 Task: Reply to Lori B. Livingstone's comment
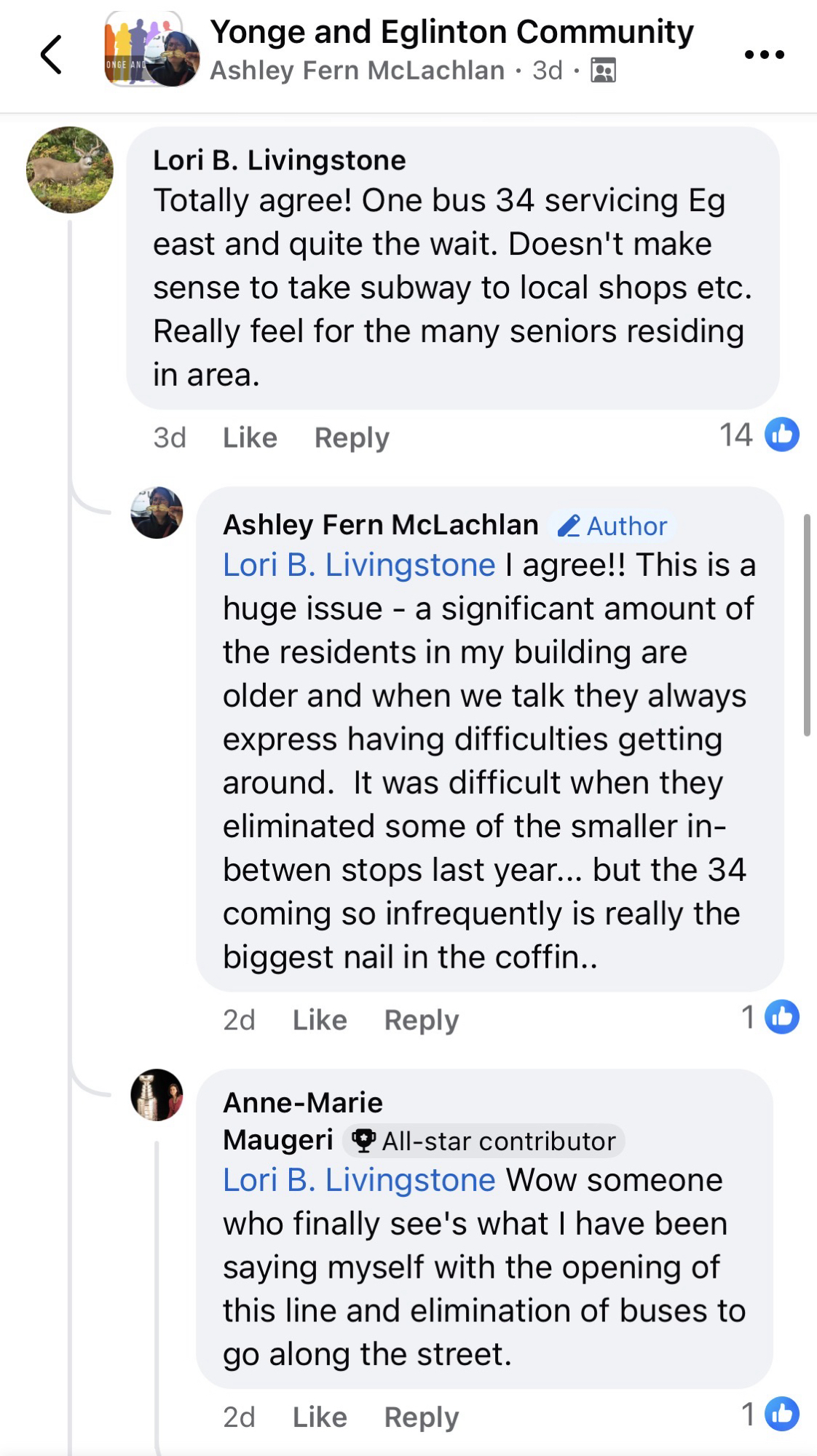click(352, 438)
